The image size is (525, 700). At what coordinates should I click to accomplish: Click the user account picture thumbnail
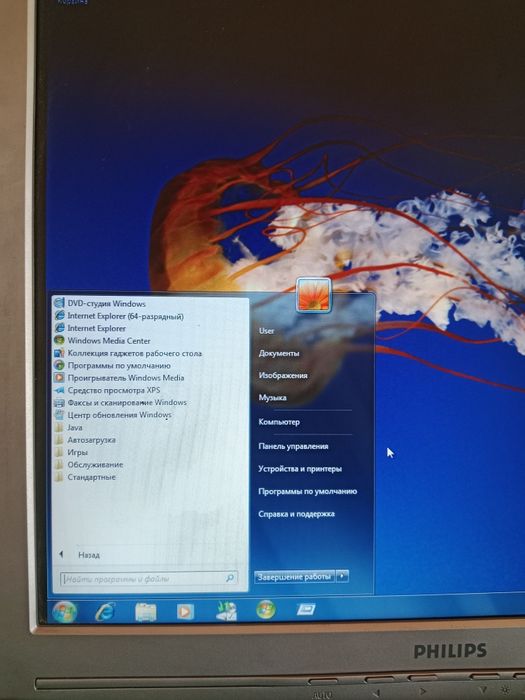coord(313,295)
